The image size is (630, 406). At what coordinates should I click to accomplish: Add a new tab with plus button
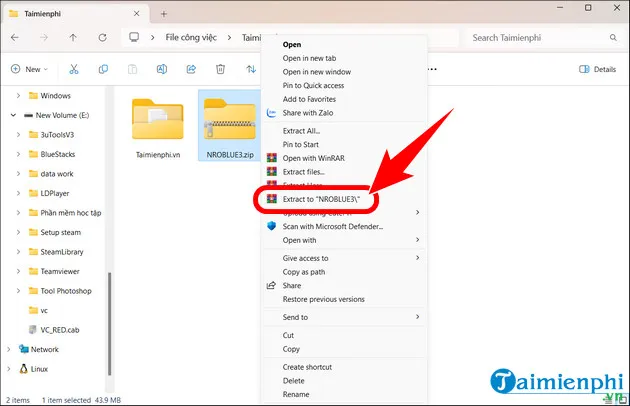[163, 13]
